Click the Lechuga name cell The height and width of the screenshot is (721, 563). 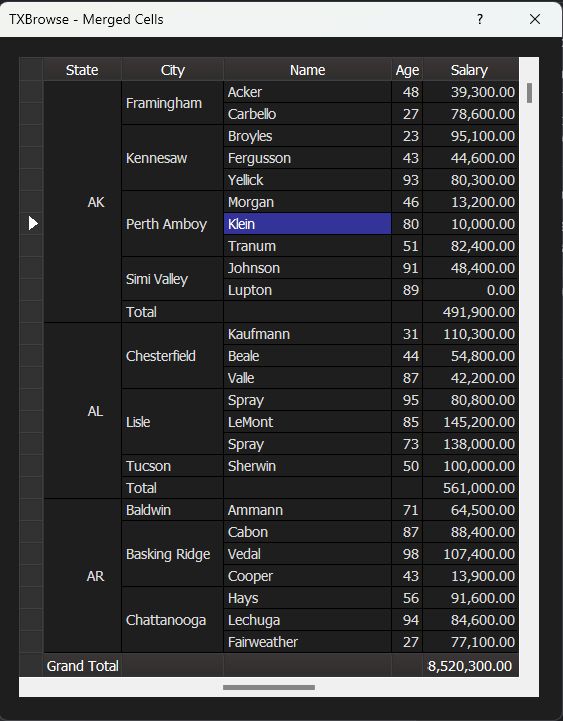click(307, 620)
